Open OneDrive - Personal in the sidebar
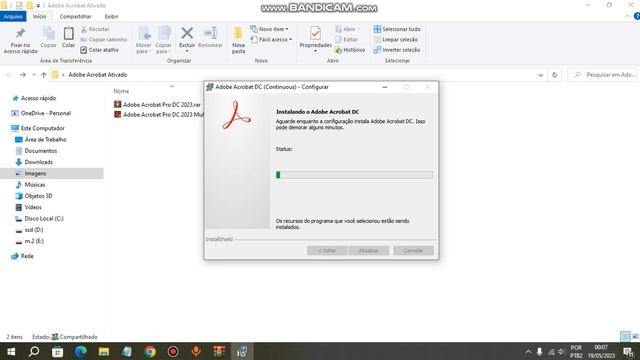The image size is (640, 360). pyautogui.click(x=41, y=113)
